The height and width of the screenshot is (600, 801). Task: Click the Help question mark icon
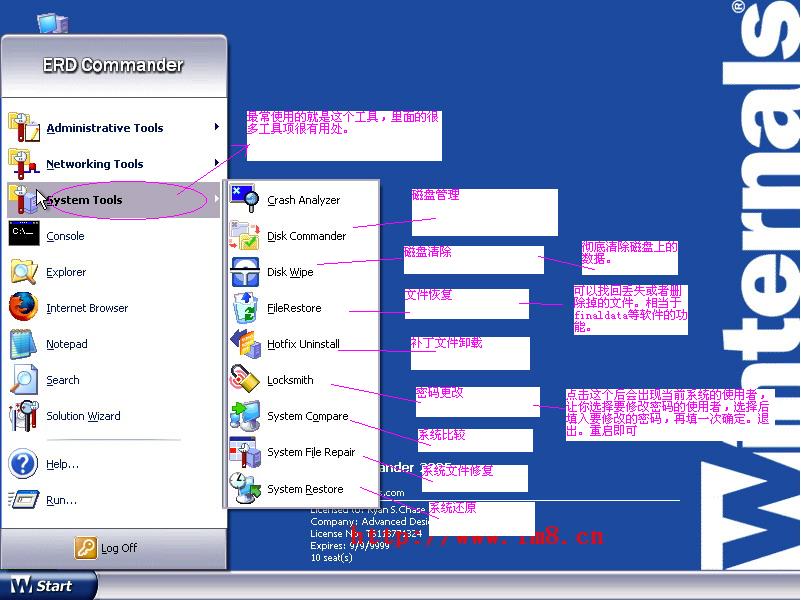click(x=23, y=464)
